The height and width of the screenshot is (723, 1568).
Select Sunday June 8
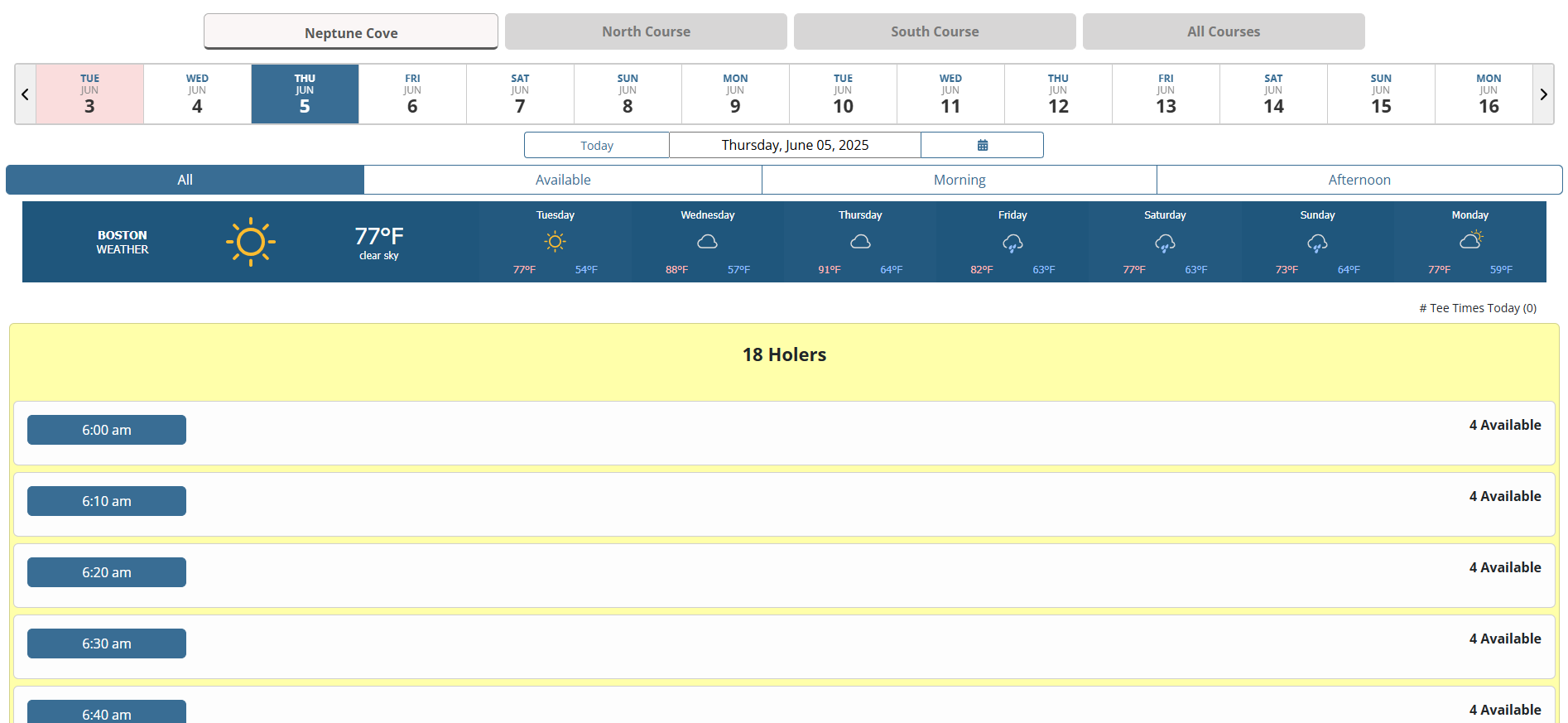[628, 94]
